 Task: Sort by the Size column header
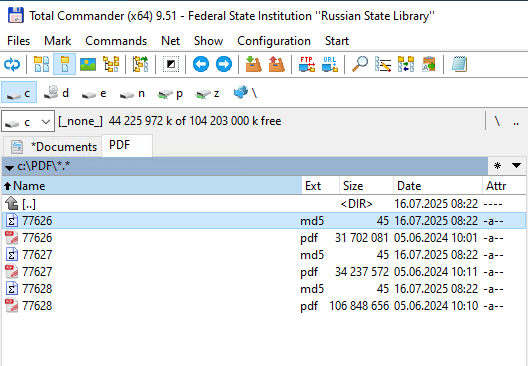tap(366, 186)
